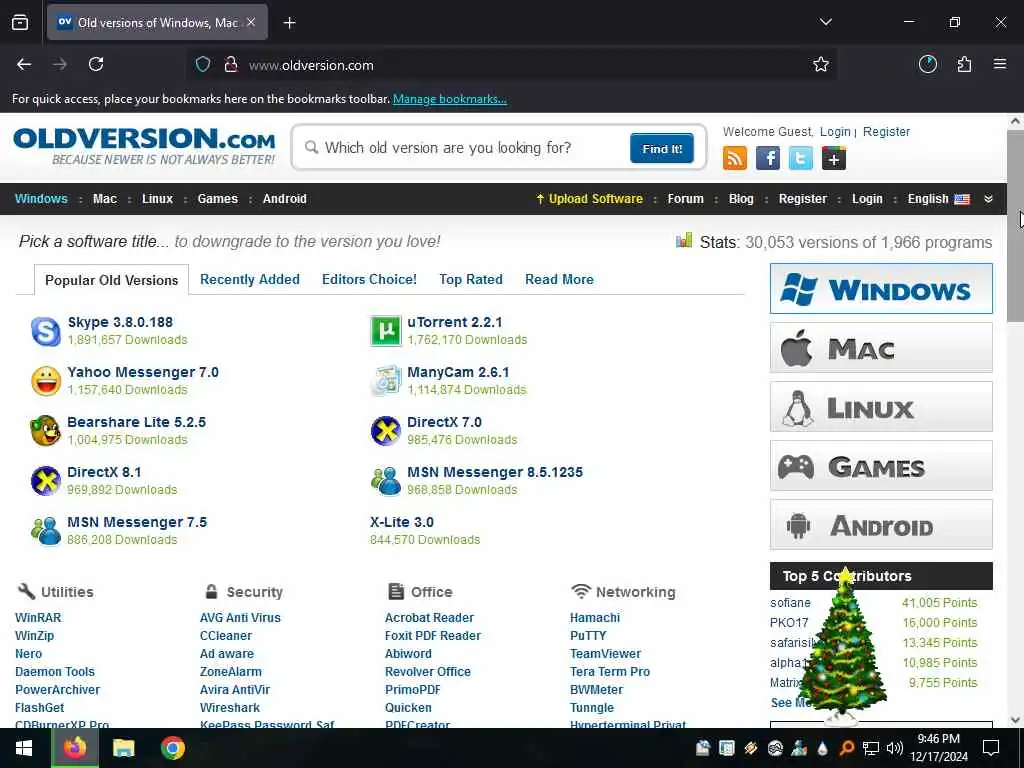Click the DirectX 7.0 icon
This screenshot has width=1024, height=768.
tap(385, 431)
